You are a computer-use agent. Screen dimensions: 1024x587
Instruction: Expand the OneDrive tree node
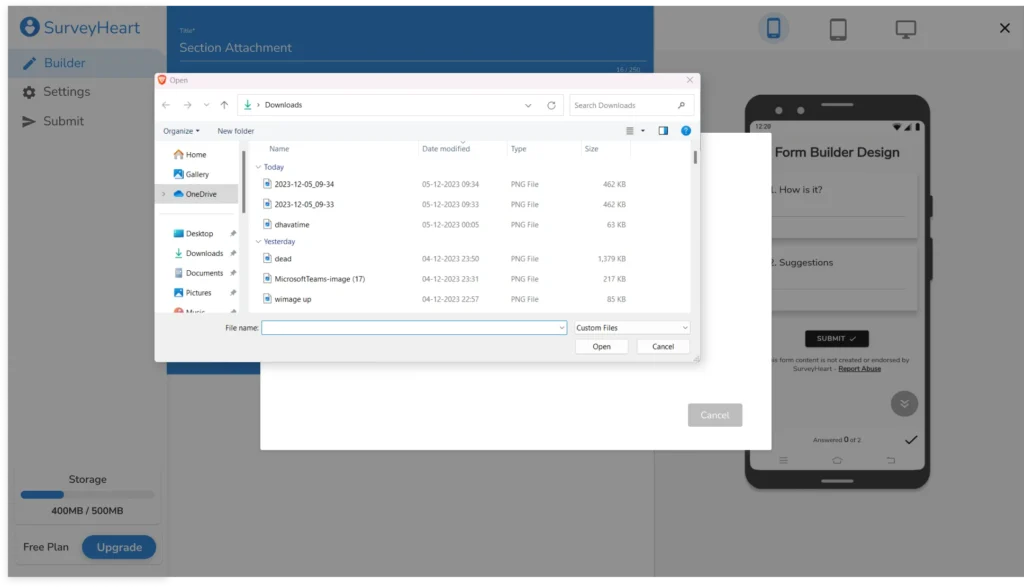coord(165,194)
